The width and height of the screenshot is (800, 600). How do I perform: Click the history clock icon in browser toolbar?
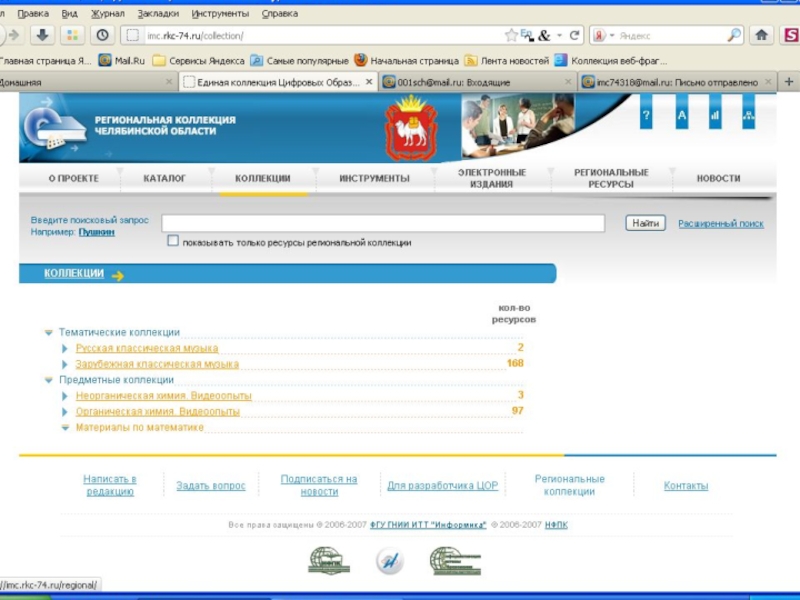coord(102,35)
